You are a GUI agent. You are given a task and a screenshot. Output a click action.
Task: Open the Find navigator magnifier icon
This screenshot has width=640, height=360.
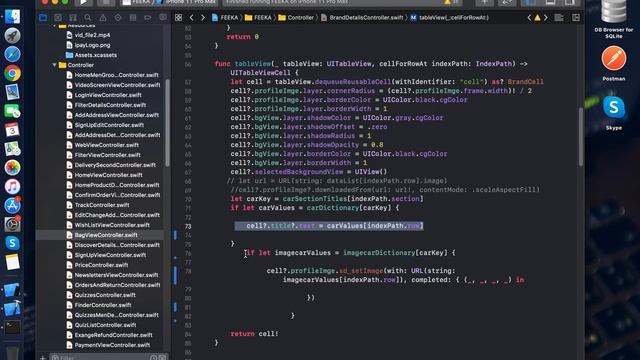tap(88, 18)
